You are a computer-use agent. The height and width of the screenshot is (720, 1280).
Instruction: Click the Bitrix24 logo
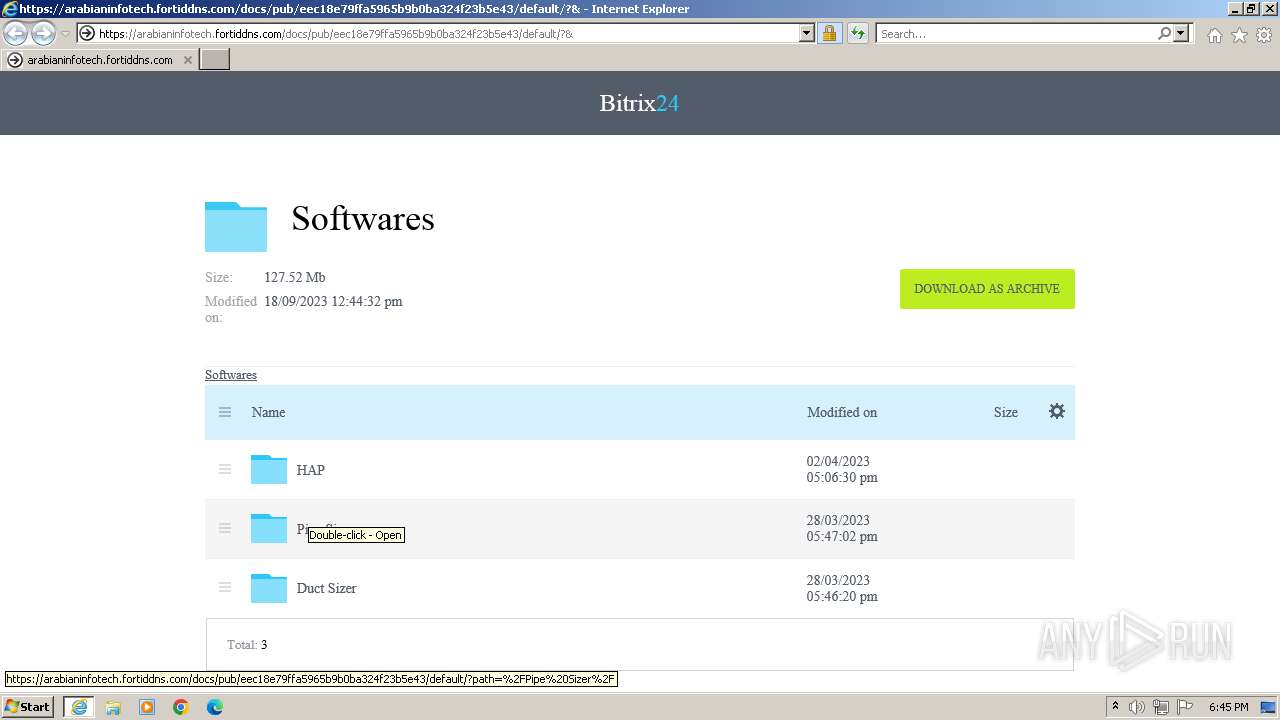point(639,103)
